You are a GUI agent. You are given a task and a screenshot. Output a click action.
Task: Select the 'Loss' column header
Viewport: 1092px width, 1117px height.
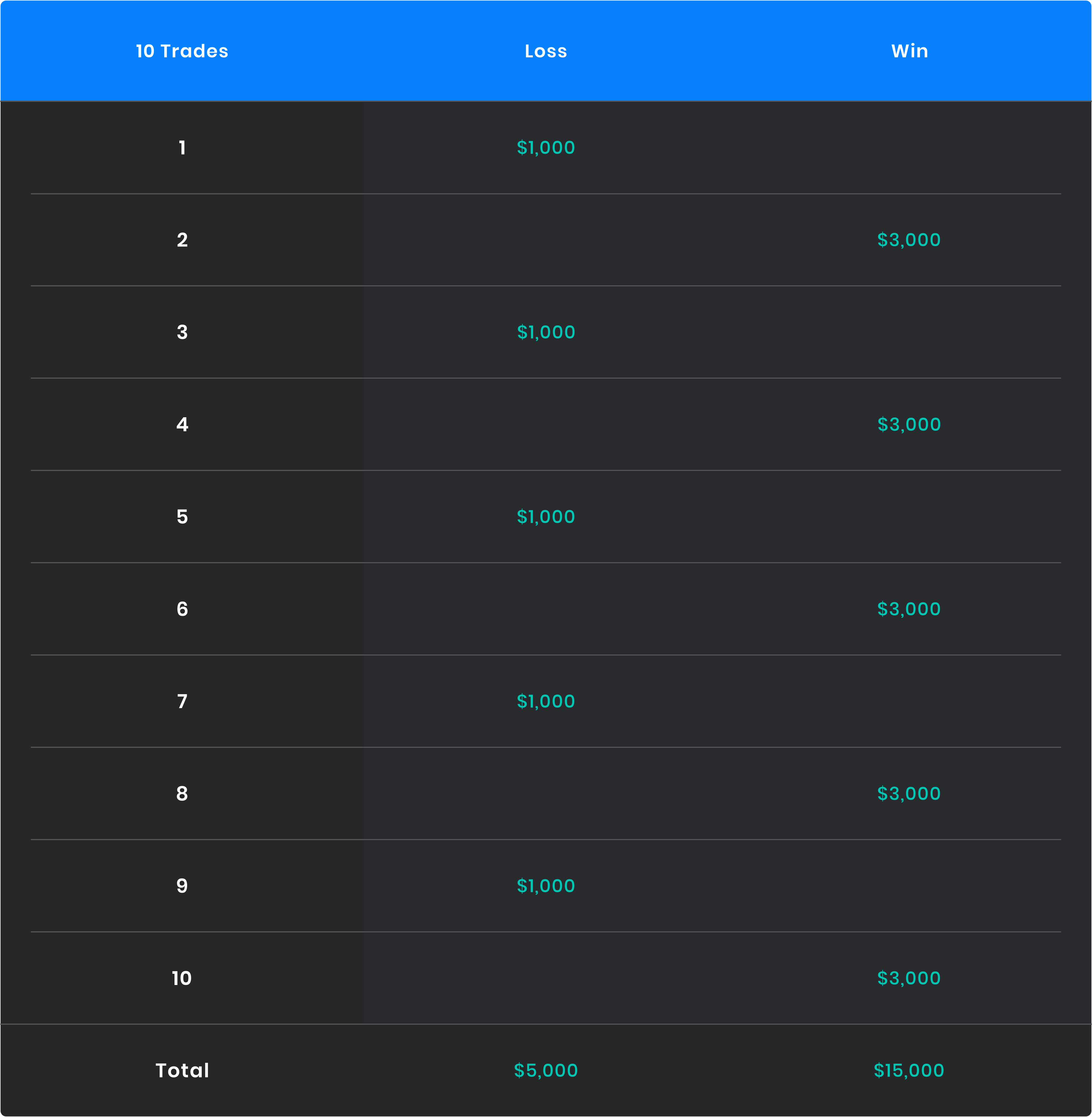(x=545, y=51)
